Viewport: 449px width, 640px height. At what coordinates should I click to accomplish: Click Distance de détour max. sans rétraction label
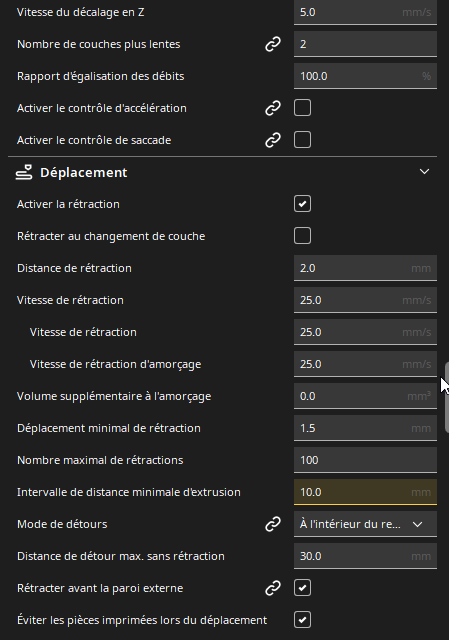point(121,556)
